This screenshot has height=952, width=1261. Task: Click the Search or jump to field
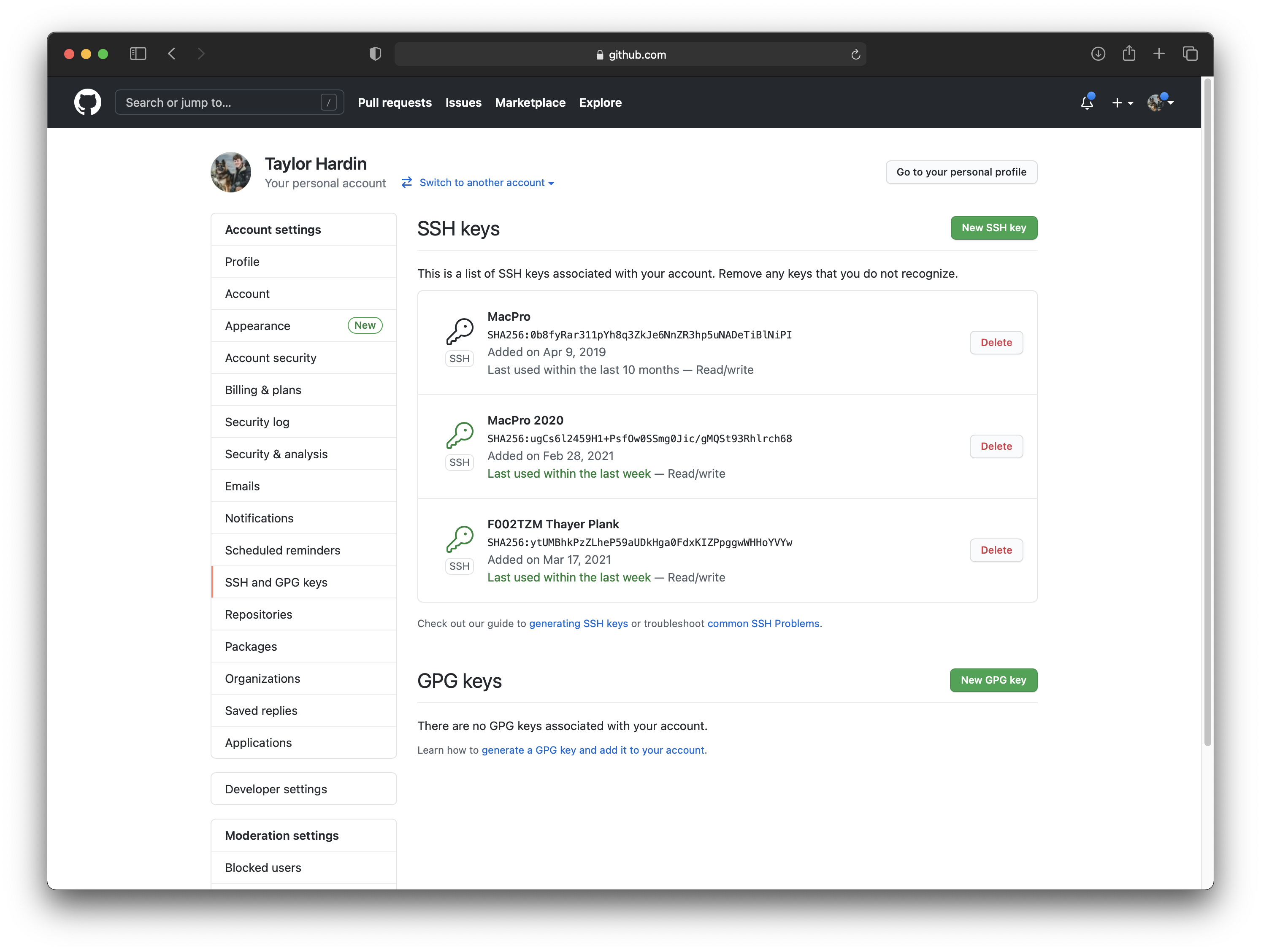tap(222, 103)
